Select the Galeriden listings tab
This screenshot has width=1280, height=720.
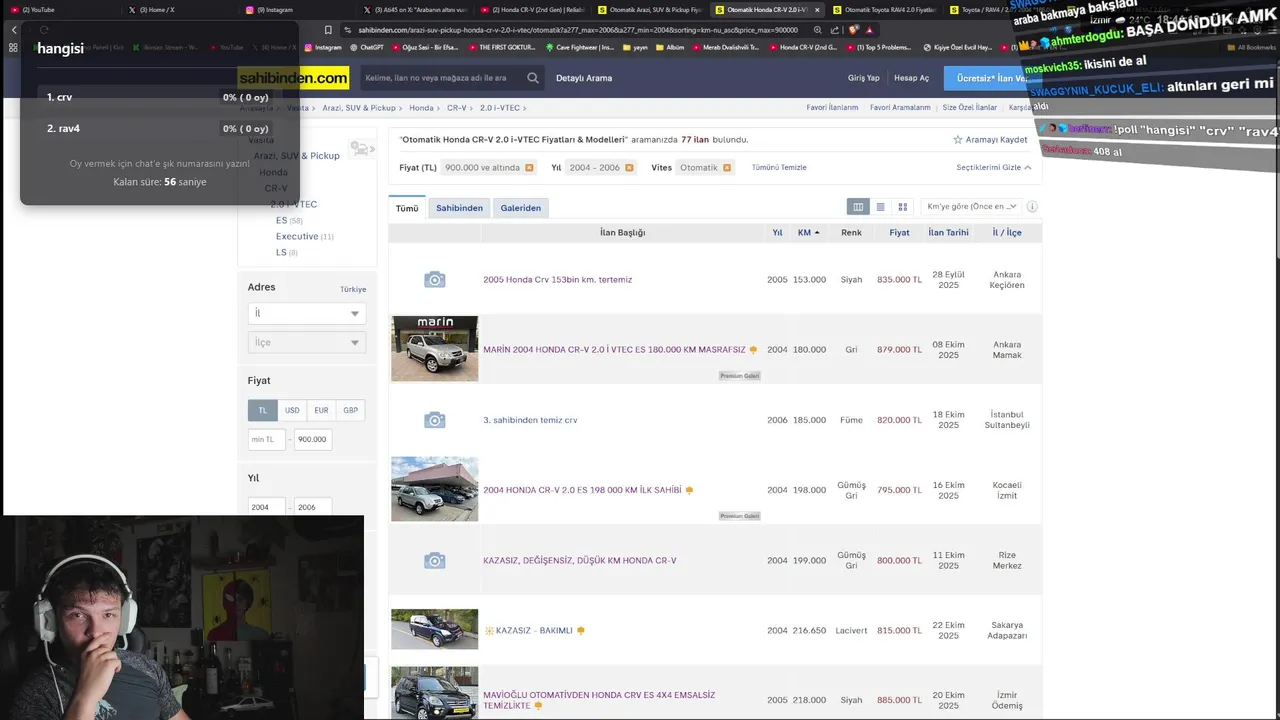point(520,208)
